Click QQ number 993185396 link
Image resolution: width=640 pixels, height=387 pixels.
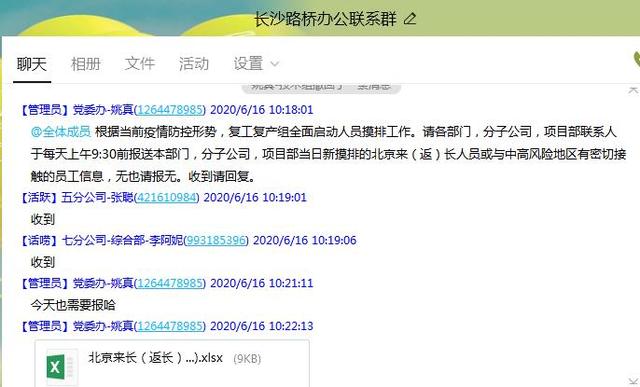pos(216,240)
